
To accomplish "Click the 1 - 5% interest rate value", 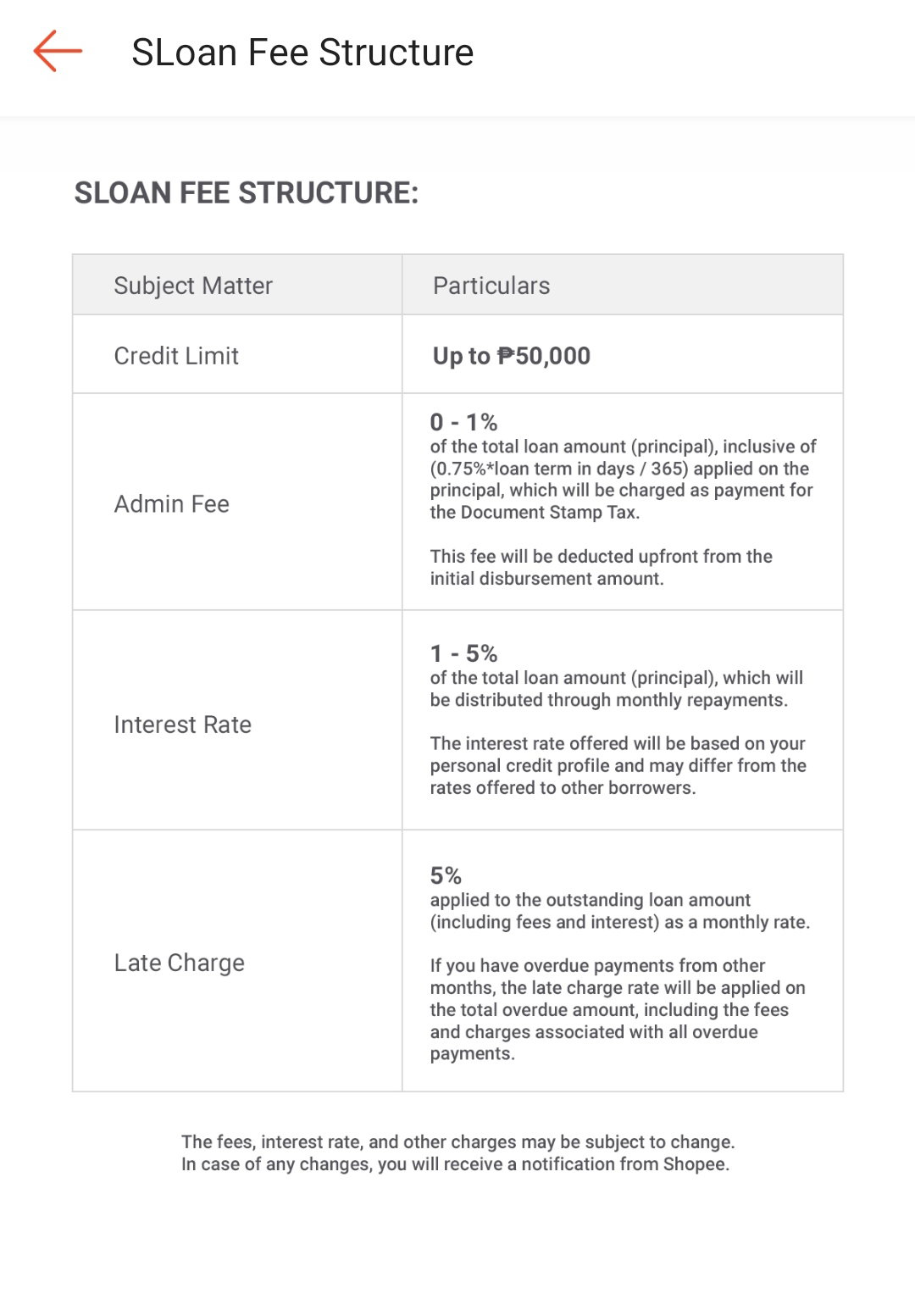I will pyautogui.click(x=463, y=653).
